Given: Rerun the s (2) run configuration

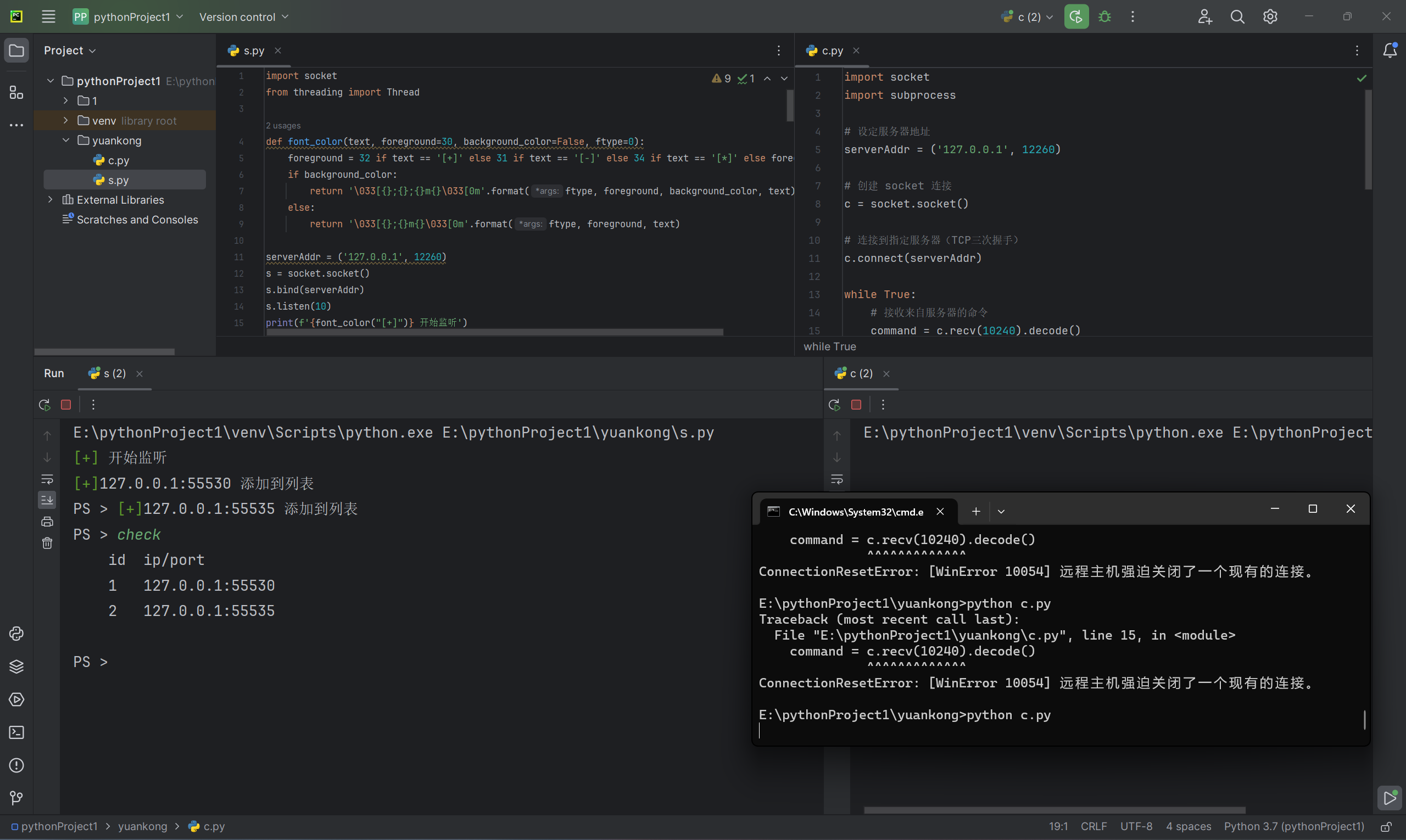Looking at the screenshot, I should 44,404.
